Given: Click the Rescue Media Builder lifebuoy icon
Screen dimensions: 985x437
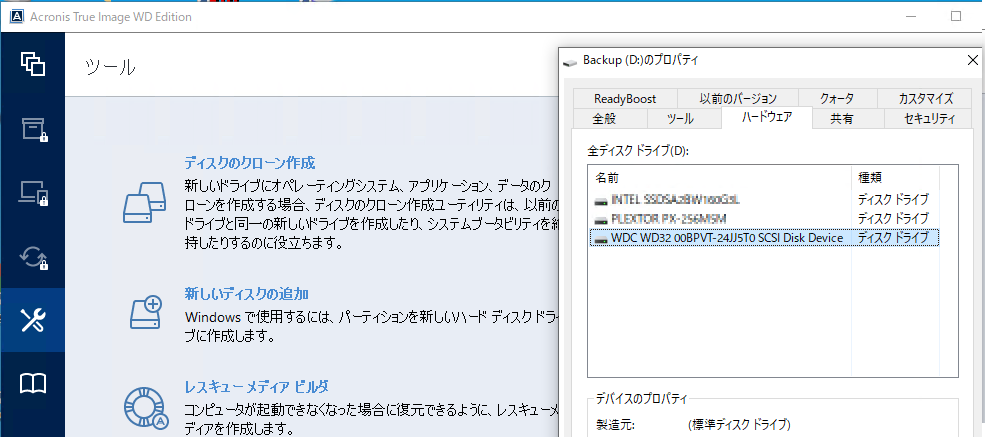Looking at the screenshot, I should tap(146, 409).
